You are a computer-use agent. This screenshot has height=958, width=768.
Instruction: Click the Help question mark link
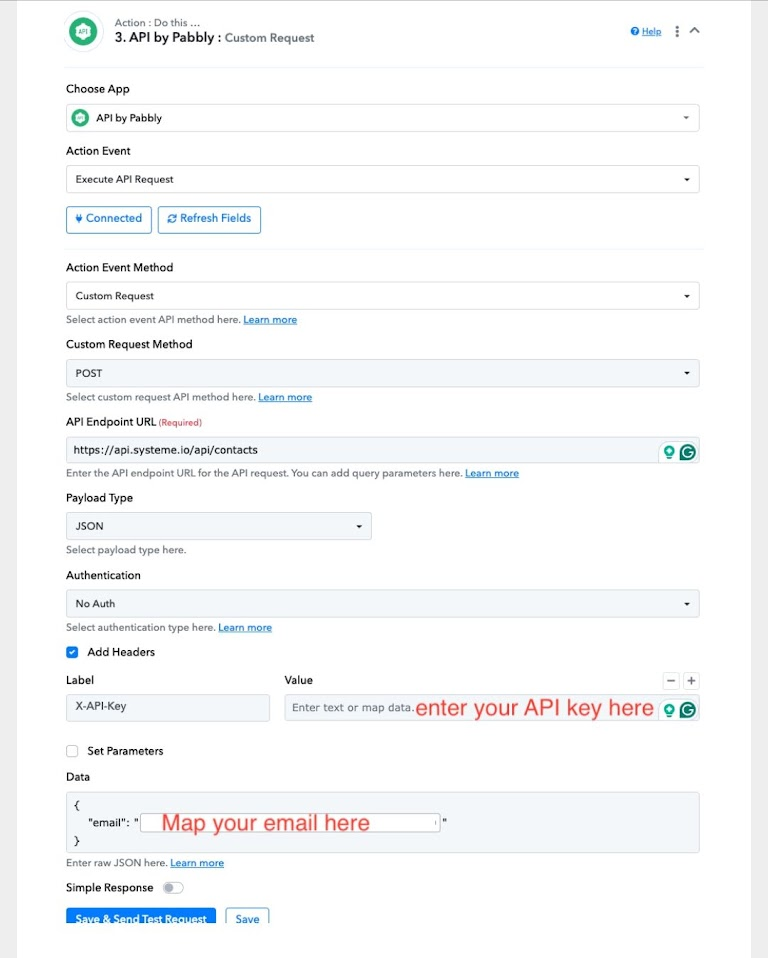click(646, 31)
